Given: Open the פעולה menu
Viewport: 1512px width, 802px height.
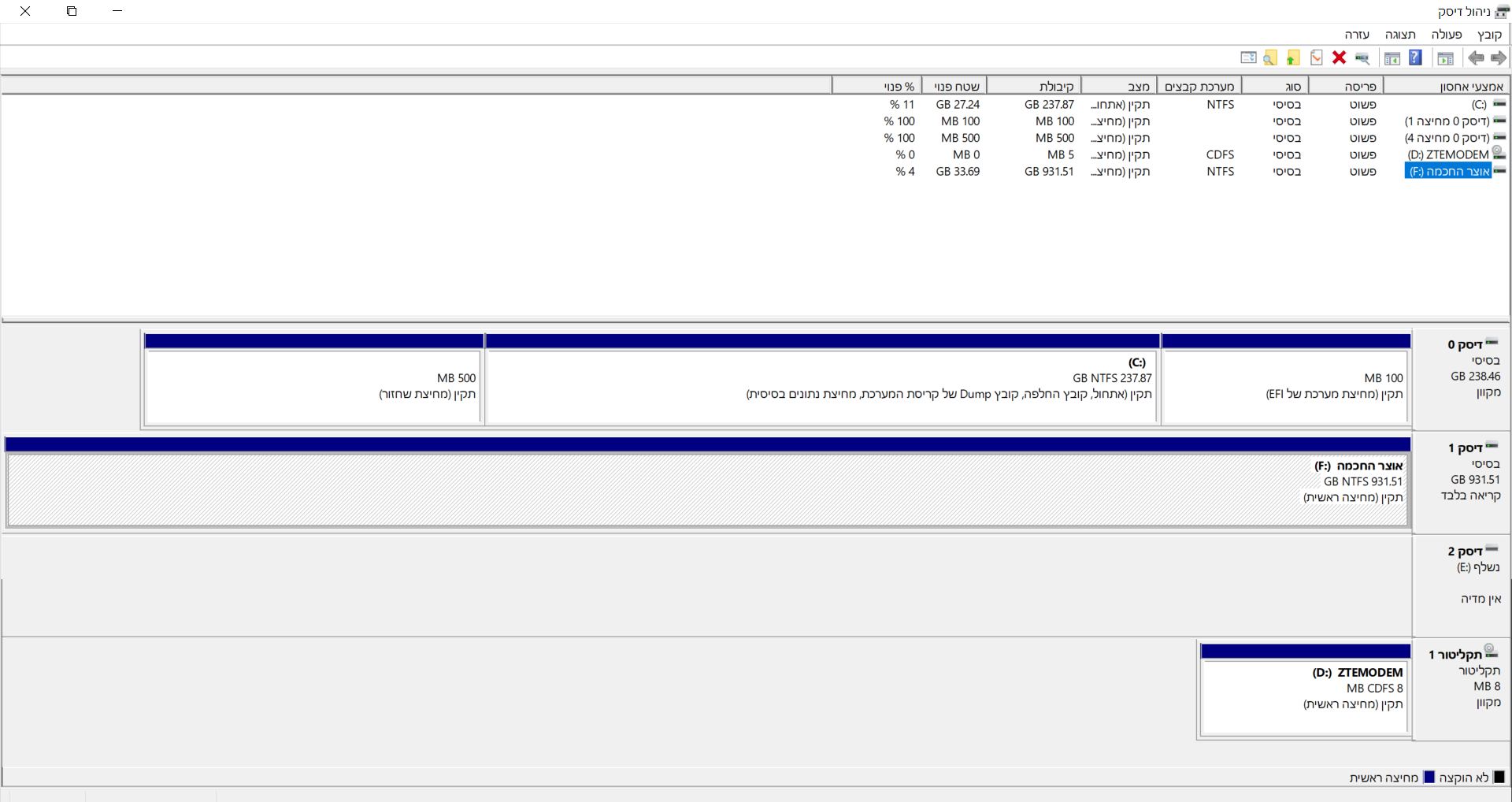Looking at the screenshot, I should pos(1447,35).
